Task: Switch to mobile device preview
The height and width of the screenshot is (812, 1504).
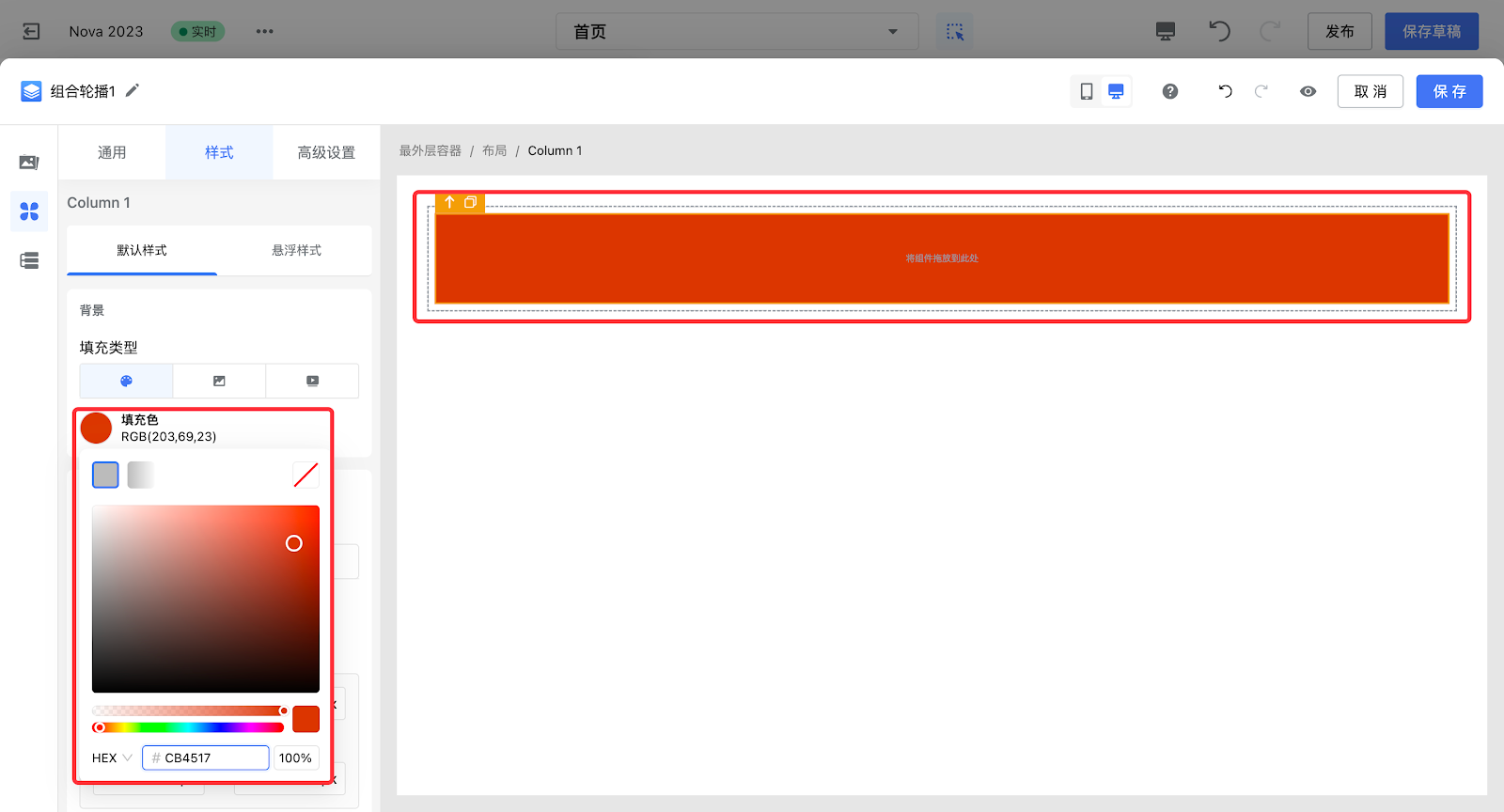Action: pyautogui.click(x=1086, y=91)
